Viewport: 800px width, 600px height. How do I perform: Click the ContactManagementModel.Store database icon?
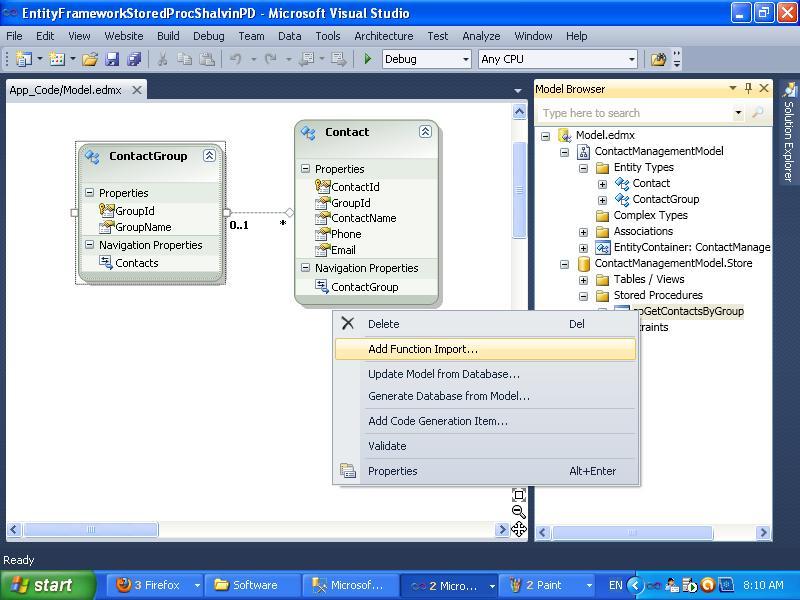click(583, 264)
